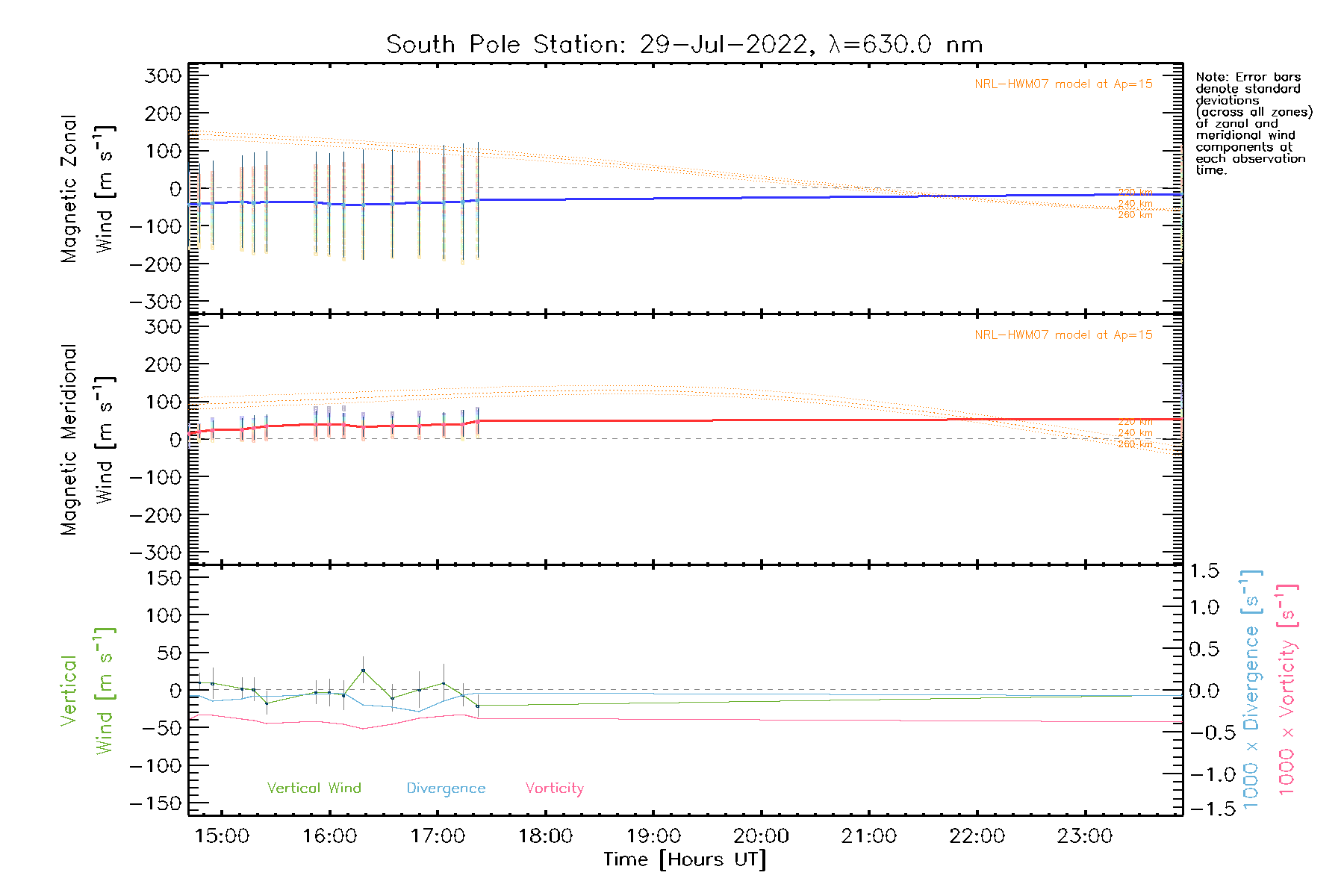The image size is (1344, 896).
Task: Click the South Pole Station plot title
Action: 684,45
